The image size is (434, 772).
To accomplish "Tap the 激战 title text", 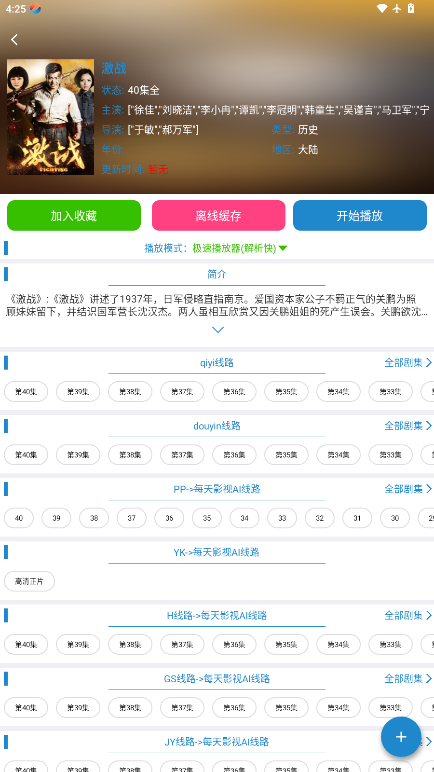I will pyautogui.click(x=114, y=68).
